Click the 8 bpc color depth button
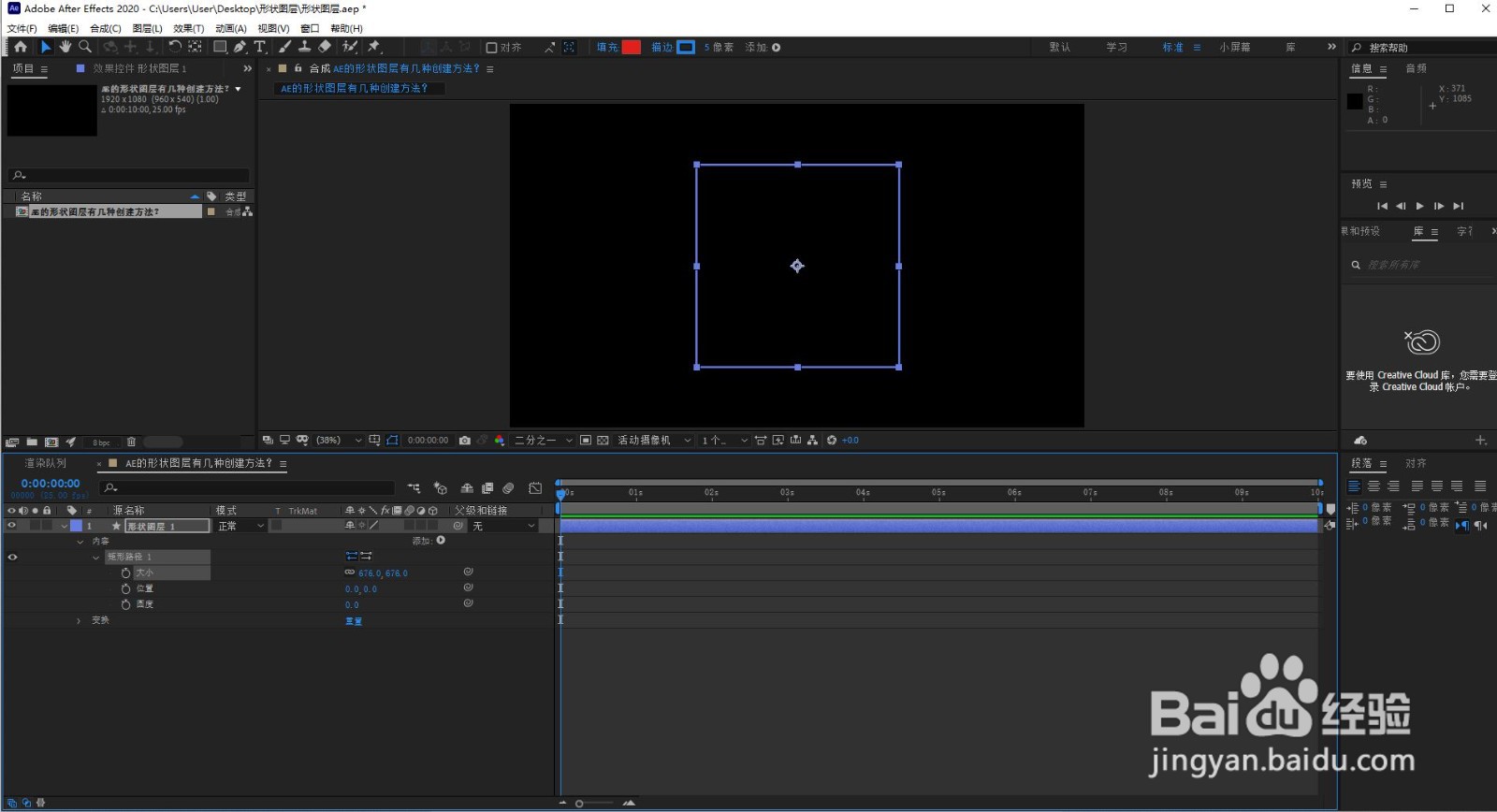 [x=101, y=442]
